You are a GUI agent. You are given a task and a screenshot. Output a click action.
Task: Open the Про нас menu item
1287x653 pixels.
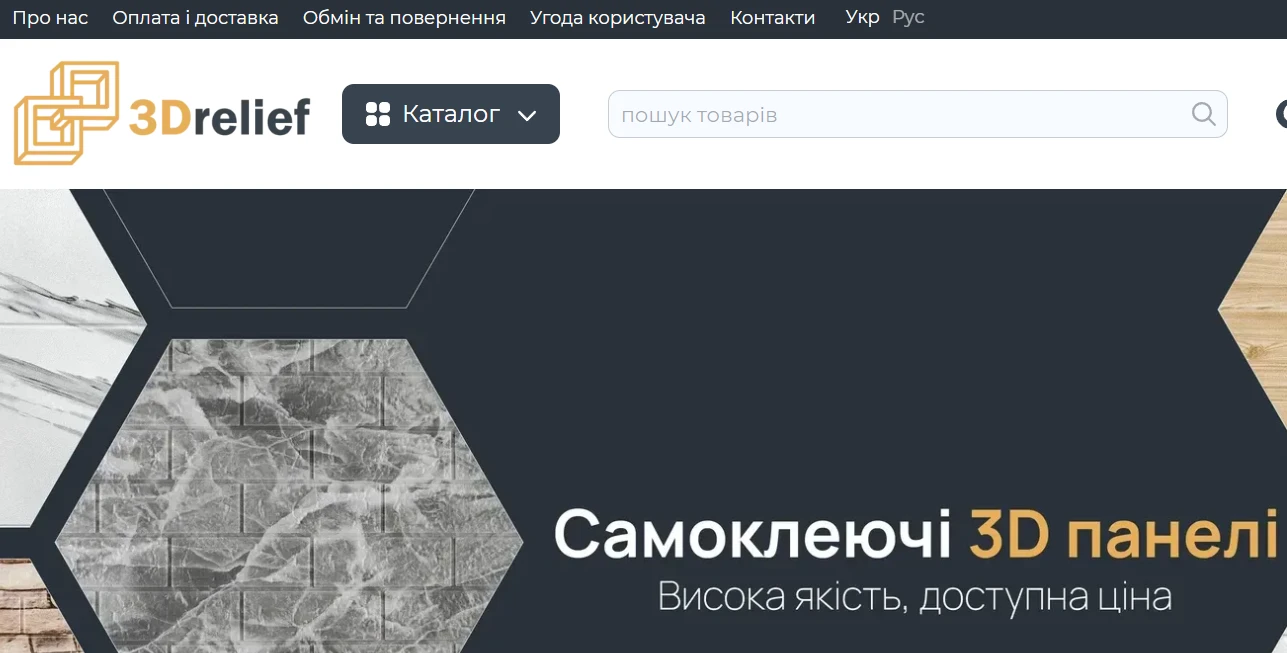pos(51,17)
